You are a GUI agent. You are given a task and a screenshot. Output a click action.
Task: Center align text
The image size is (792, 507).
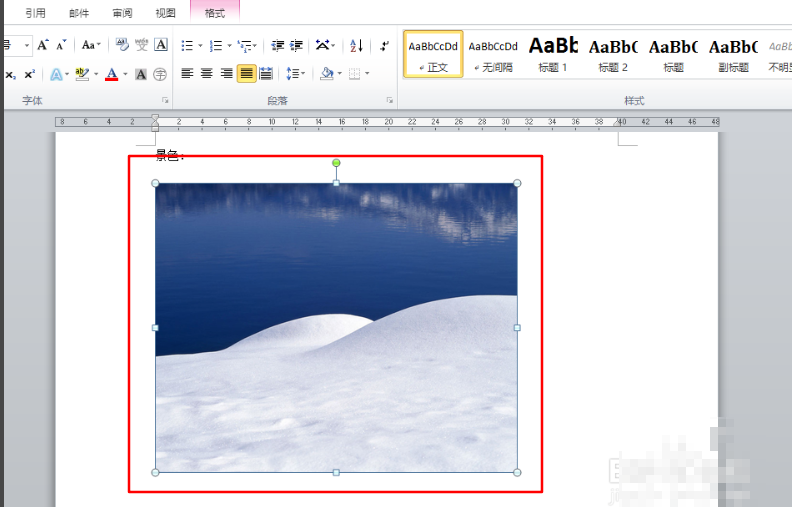(x=207, y=74)
